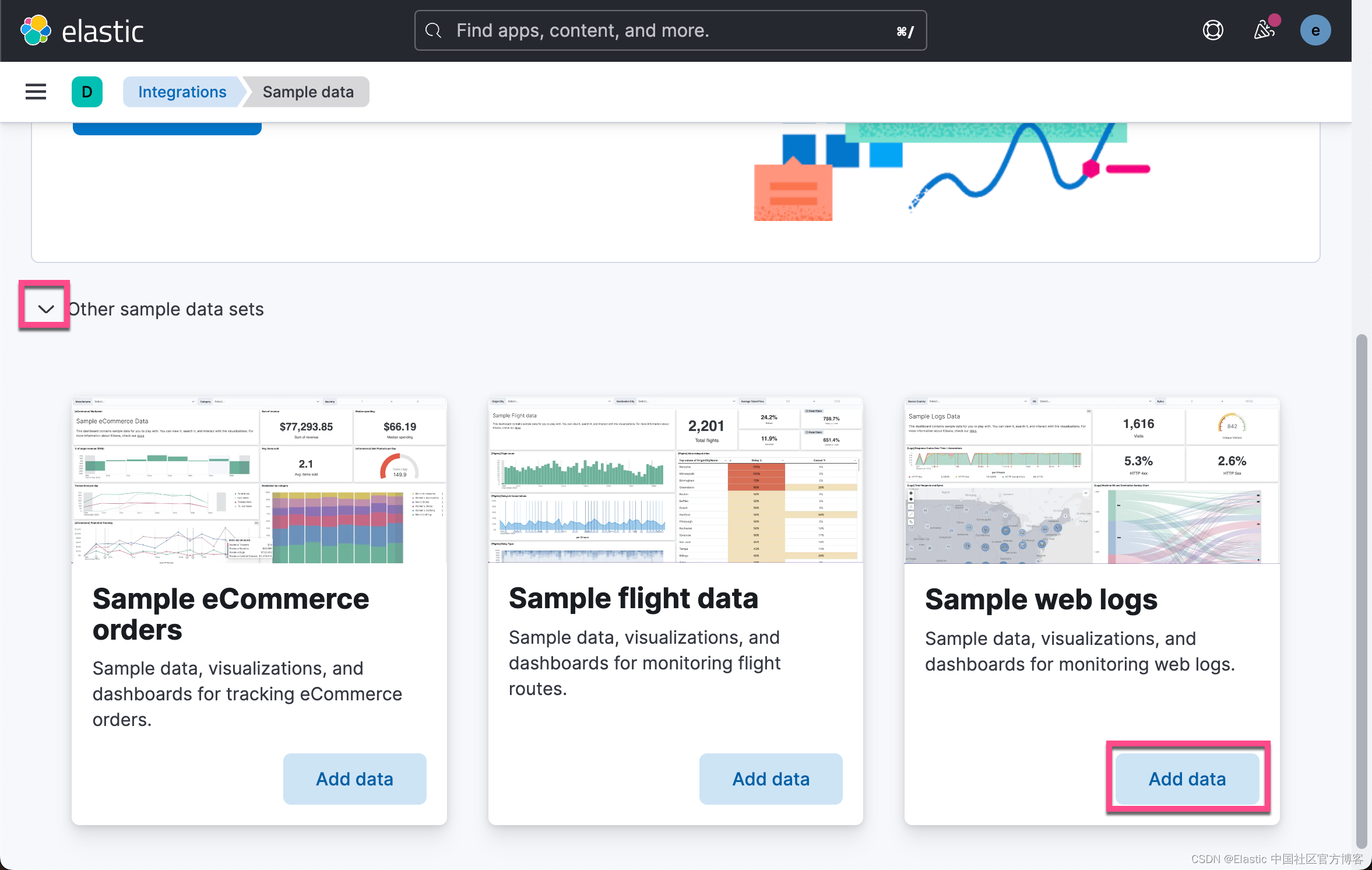The height and width of the screenshot is (870, 1372).
Task: Click 'Other sample data sets' heading
Action: tap(166, 309)
